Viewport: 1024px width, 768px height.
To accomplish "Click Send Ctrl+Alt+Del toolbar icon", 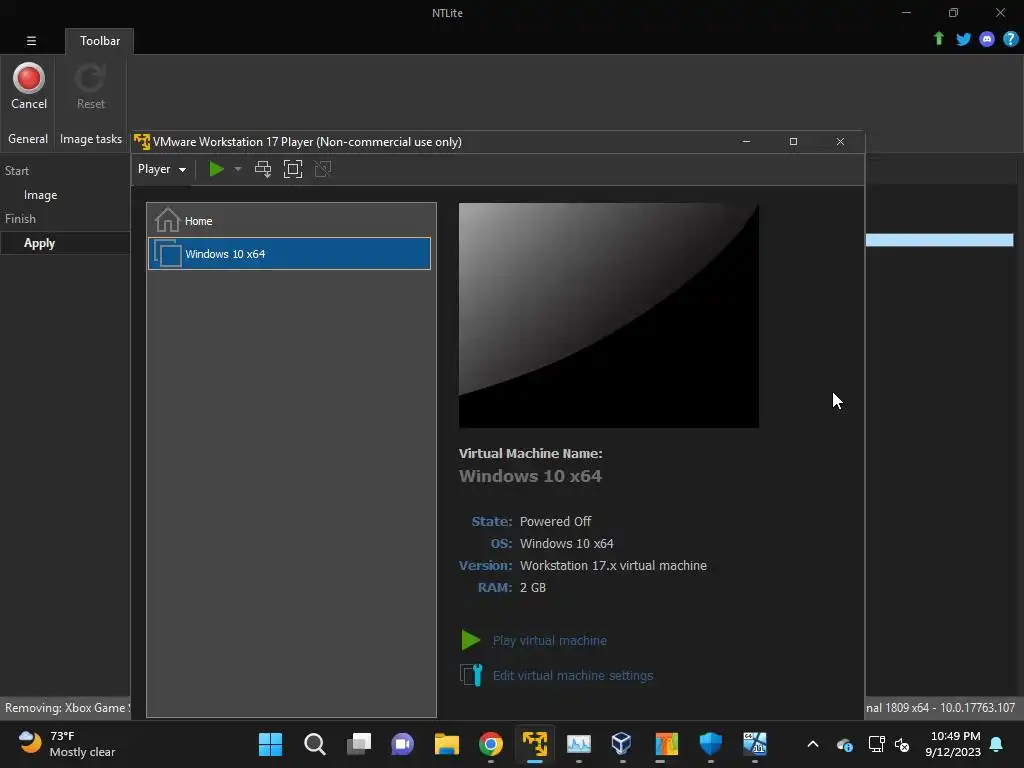I will point(263,169).
